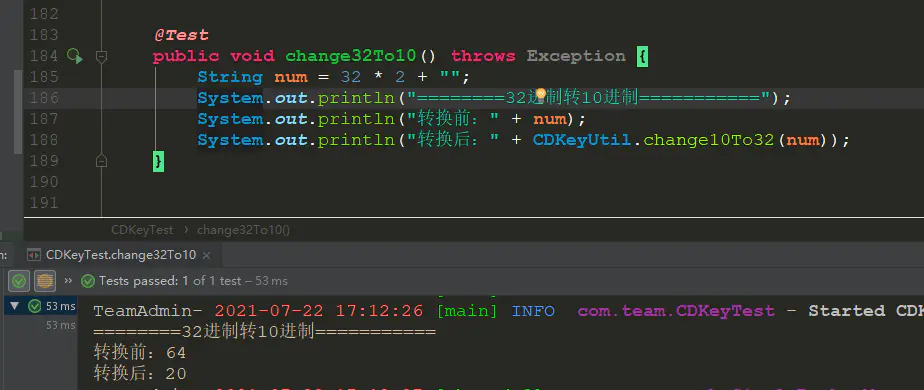Click the green passed icon in test tree root row
The height and width of the screenshot is (390, 924).
pos(35,306)
